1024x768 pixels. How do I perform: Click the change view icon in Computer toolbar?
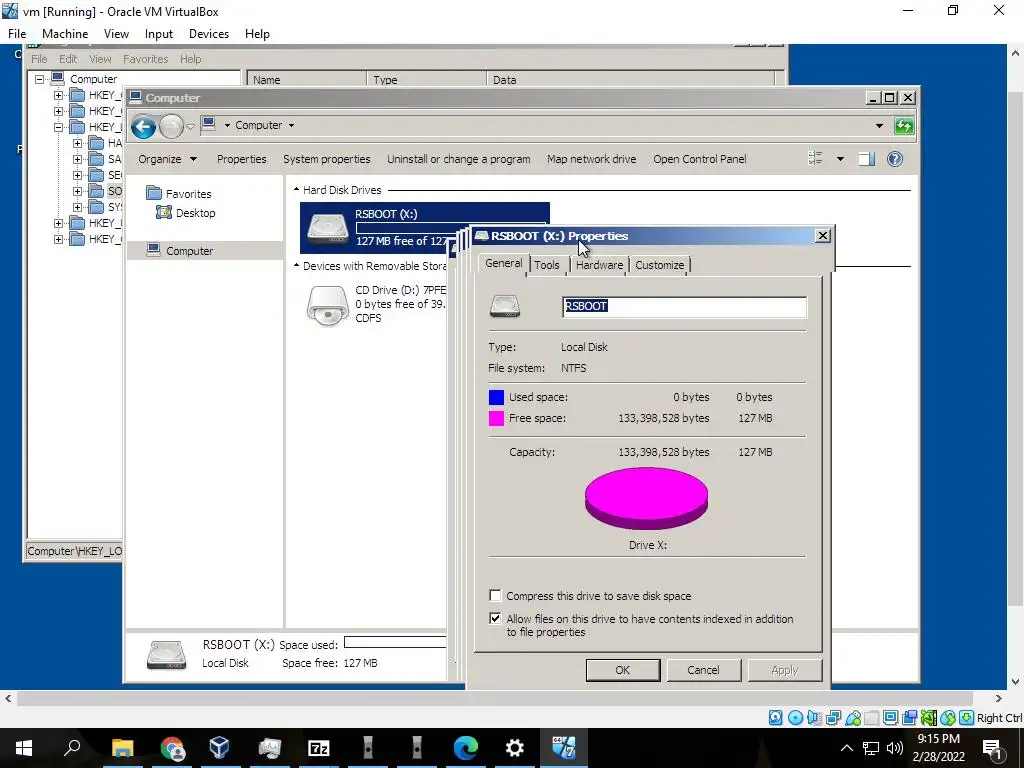coord(815,159)
